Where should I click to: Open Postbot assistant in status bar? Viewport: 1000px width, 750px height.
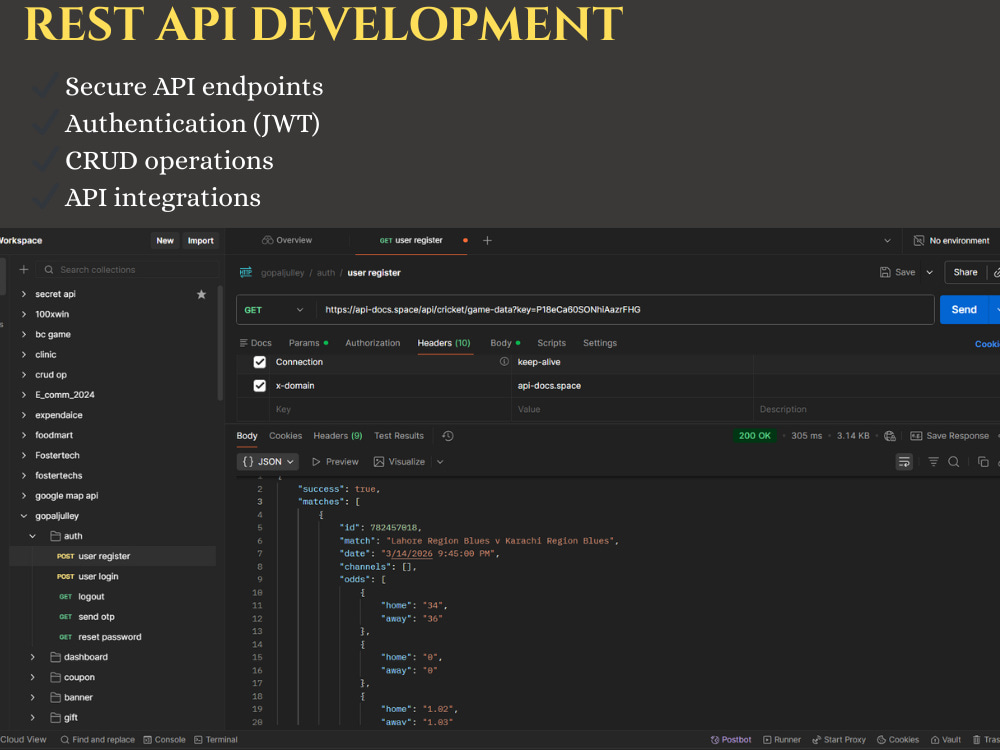(x=731, y=740)
